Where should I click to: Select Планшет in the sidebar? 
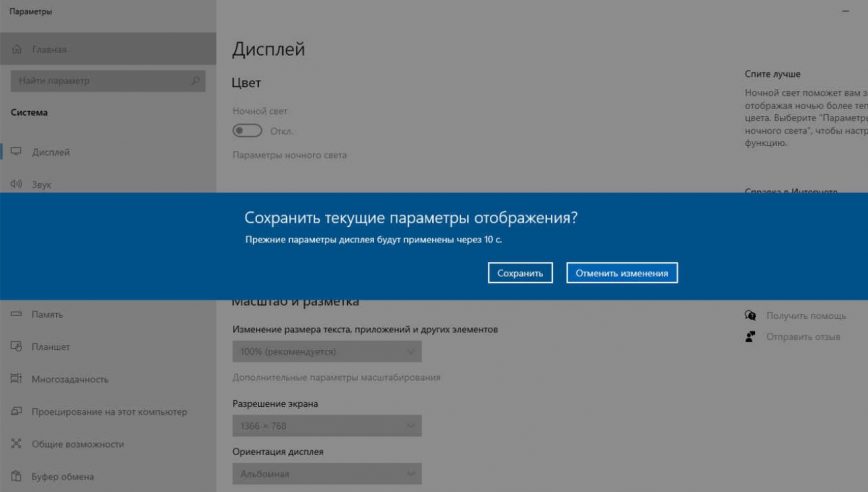[108, 346]
